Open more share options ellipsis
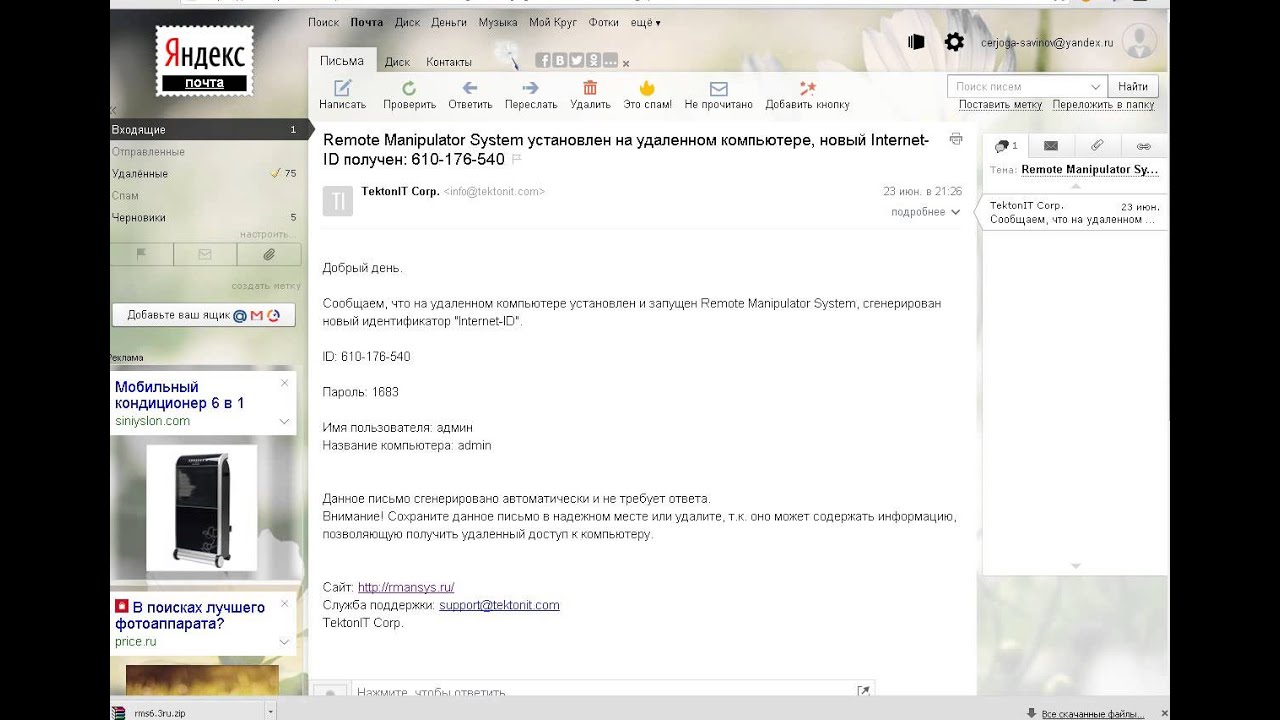 coord(610,60)
